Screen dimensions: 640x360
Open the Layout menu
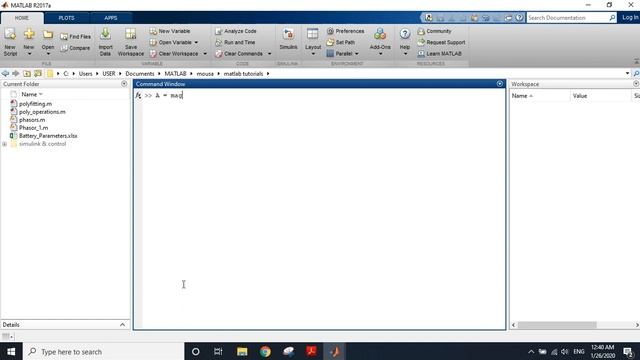[313, 42]
